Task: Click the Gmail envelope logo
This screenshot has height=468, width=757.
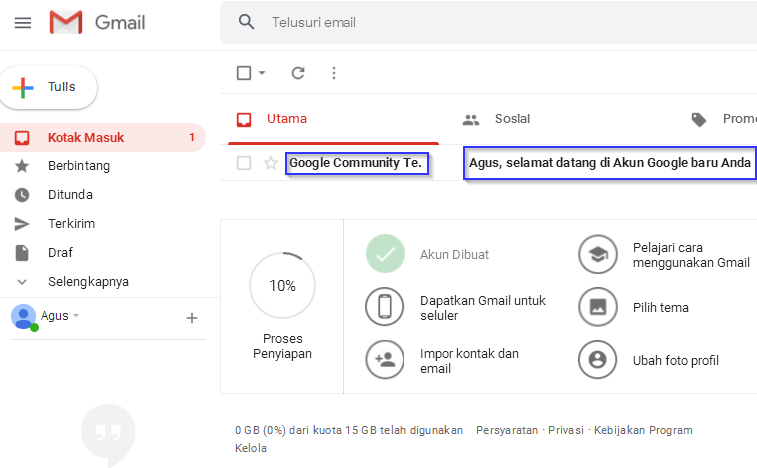Action: 66,22
